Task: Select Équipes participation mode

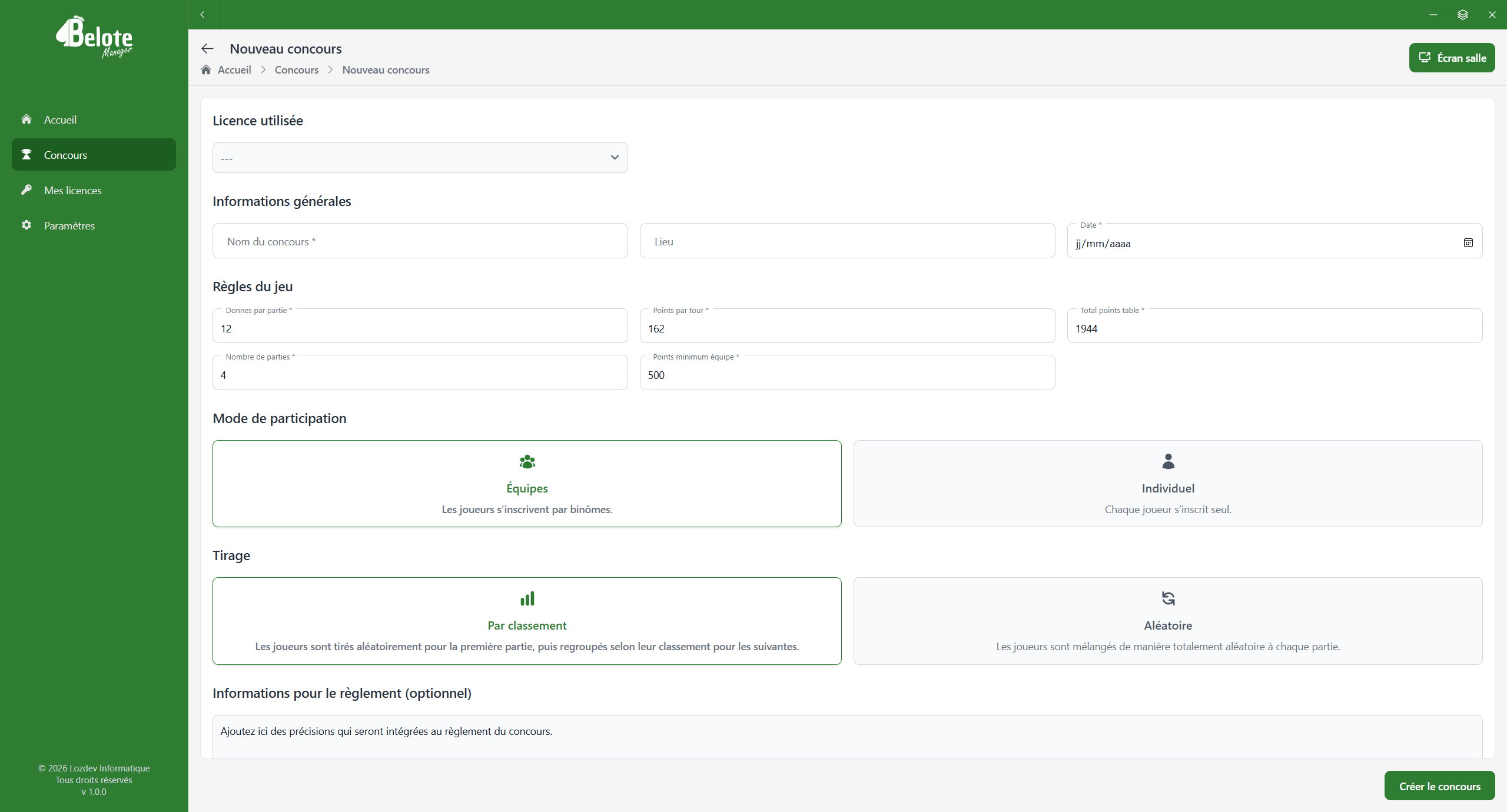Action: click(x=527, y=484)
